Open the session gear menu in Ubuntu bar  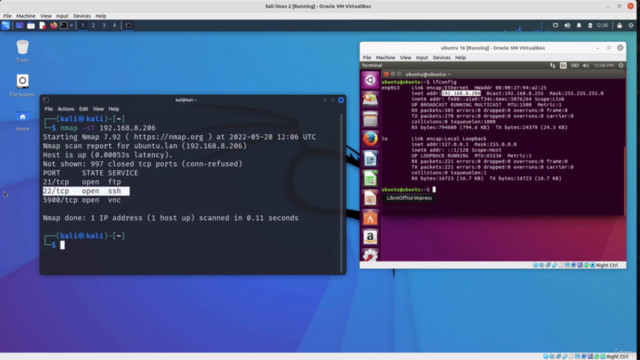pos(621,65)
